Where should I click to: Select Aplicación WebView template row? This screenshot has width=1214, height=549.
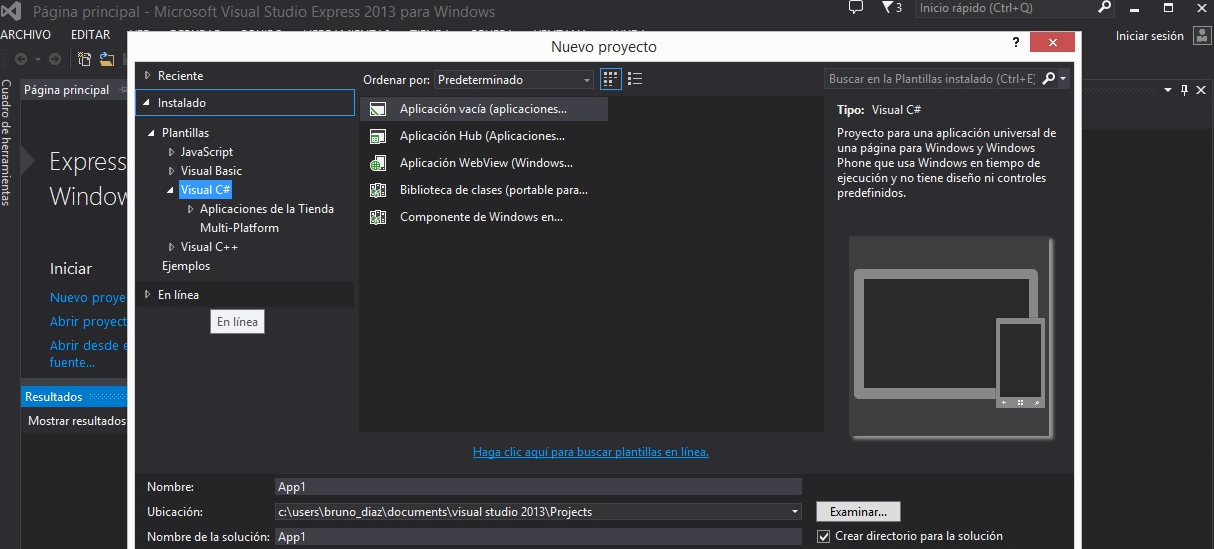coord(484,163)
